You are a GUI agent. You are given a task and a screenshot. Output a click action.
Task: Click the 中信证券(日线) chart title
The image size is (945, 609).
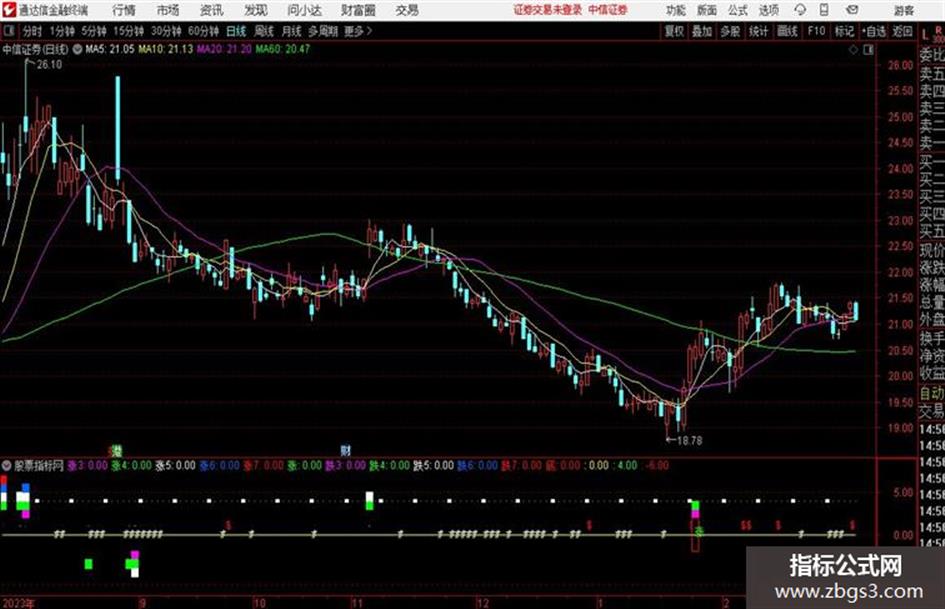35,49
